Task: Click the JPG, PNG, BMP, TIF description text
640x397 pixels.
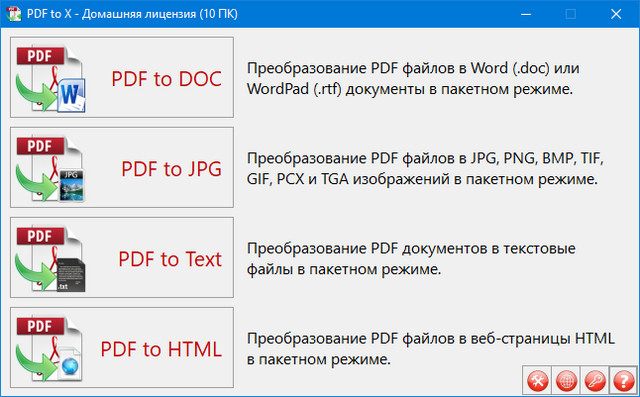Action: 425,169
